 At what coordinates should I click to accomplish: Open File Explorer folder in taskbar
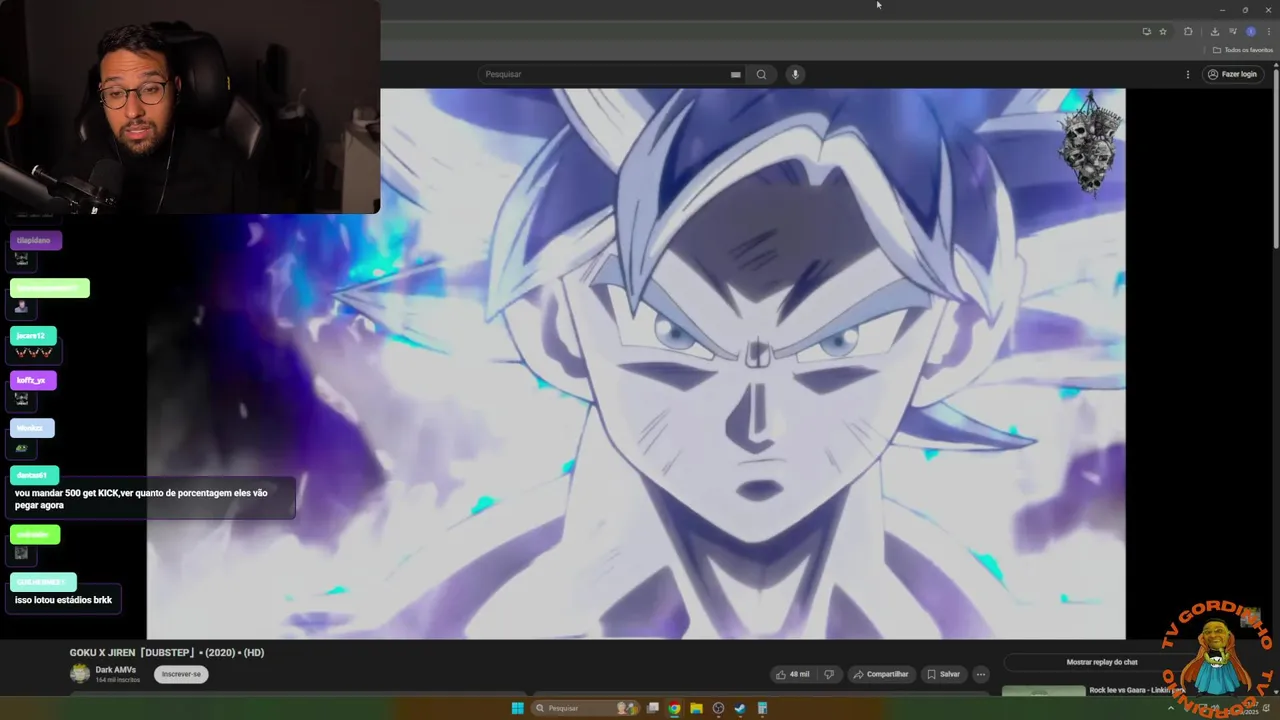click(x=696, y=708)
